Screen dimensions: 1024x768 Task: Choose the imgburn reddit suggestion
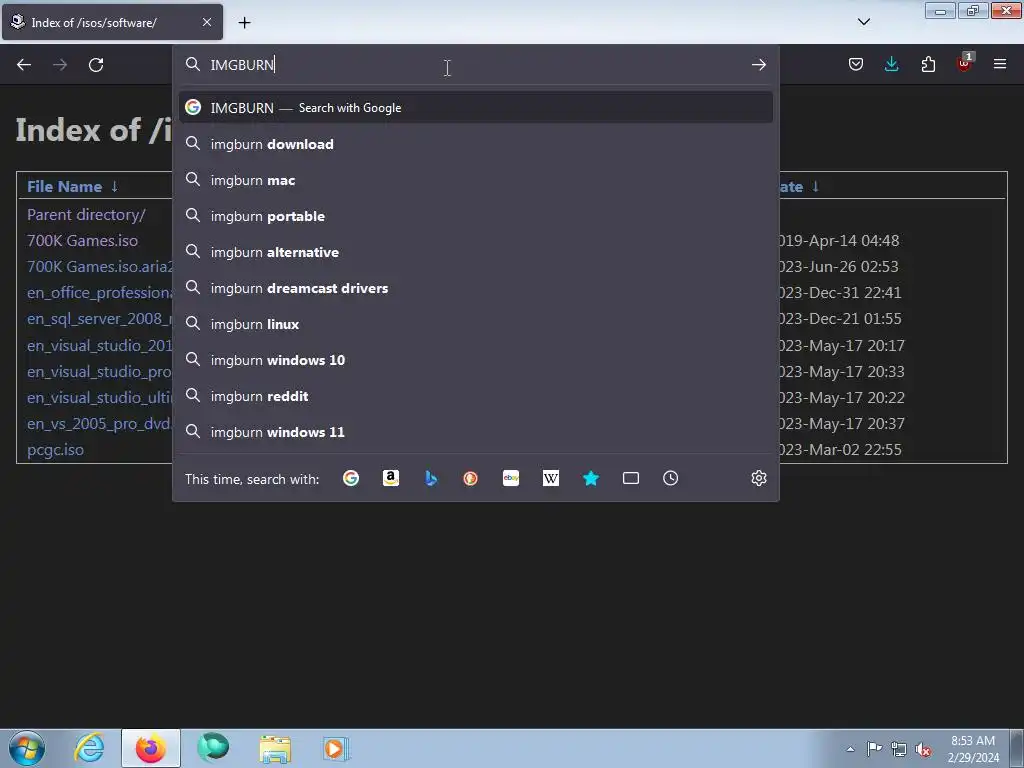point(475,396)
